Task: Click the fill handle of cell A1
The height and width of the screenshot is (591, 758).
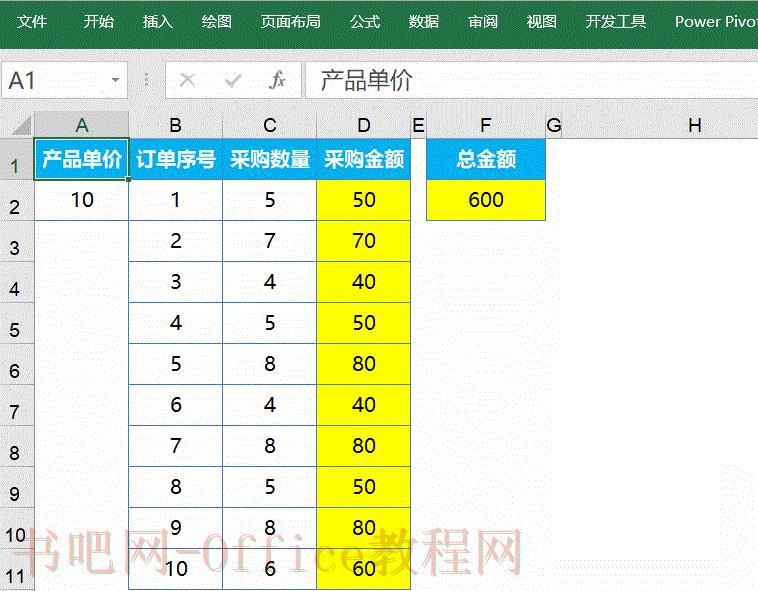Action: [128, 179]
